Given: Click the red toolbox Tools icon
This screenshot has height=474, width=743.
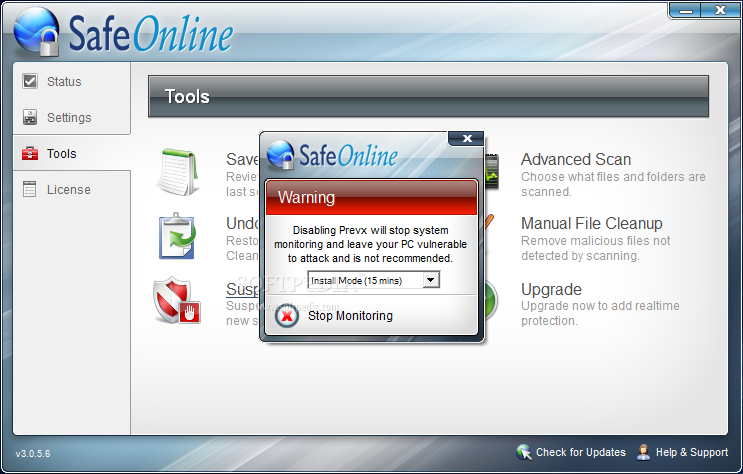Looking at the screenshot, I should pos(30,153).
